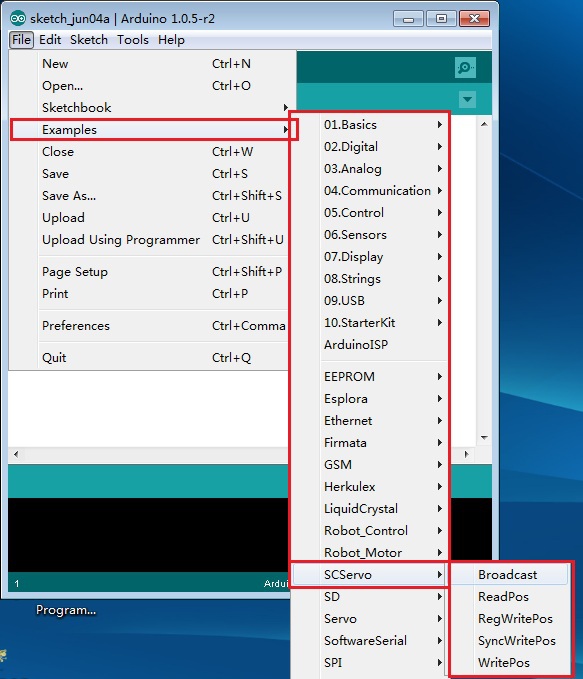Click the editor vertical scrollbar down arrow
The height and width of the screenshot is (679, 583).
pos(484,438)
